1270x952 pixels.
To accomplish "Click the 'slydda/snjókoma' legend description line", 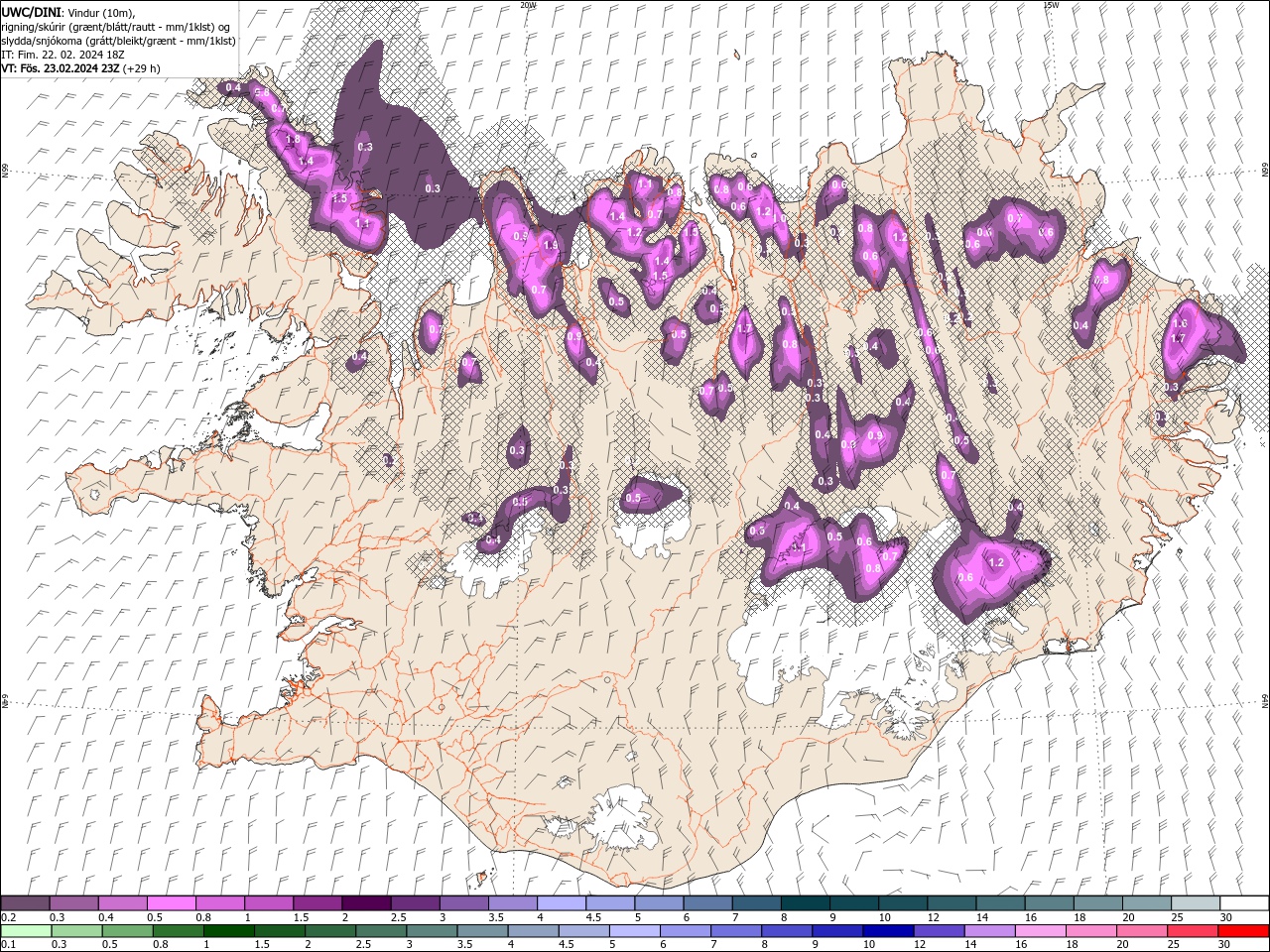I will [116, 41].
